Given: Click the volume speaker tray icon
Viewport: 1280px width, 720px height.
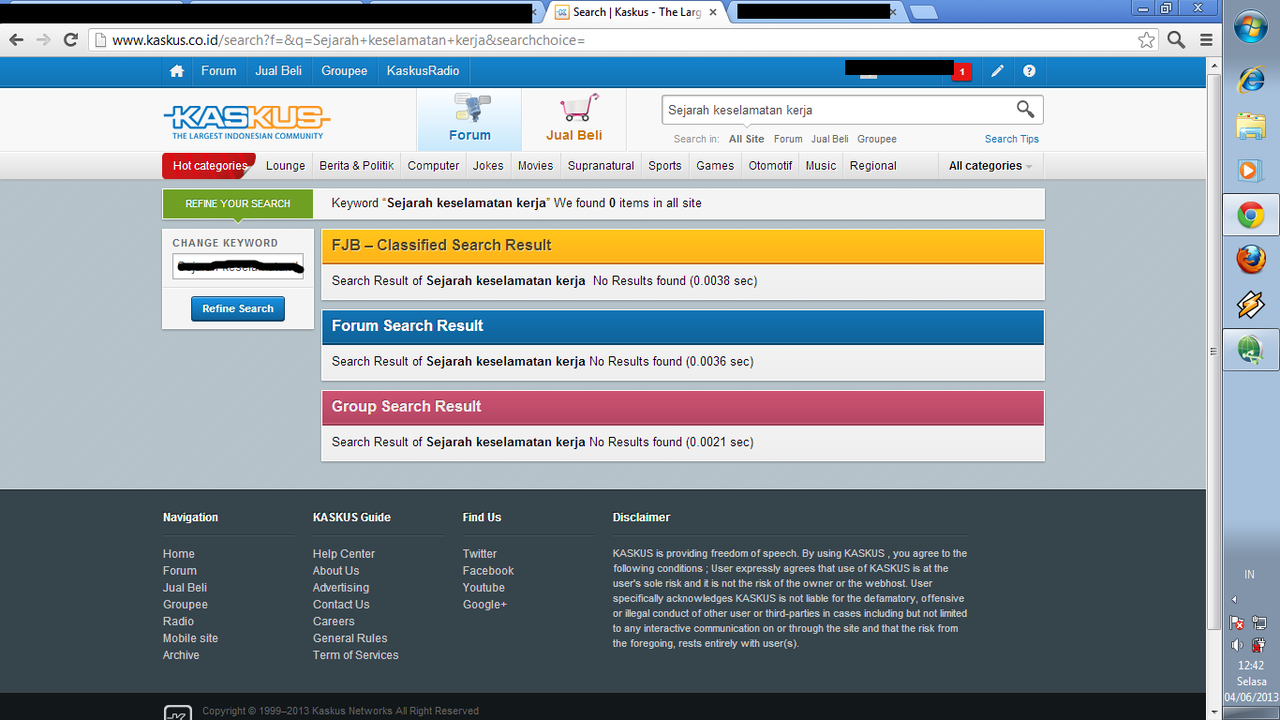Looking at the screenshot, I should [x=1238, y=645].
